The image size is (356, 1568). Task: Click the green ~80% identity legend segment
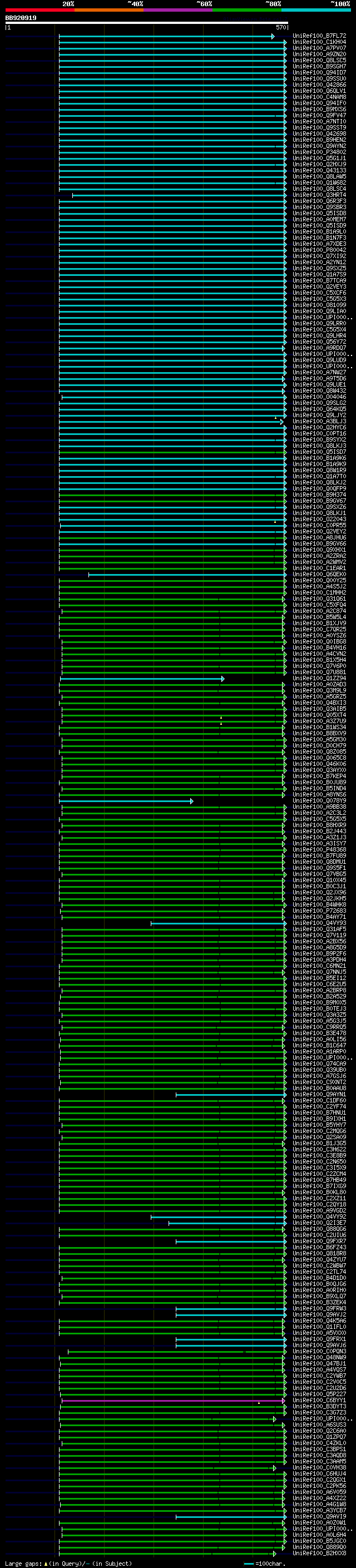pos(247,10)
